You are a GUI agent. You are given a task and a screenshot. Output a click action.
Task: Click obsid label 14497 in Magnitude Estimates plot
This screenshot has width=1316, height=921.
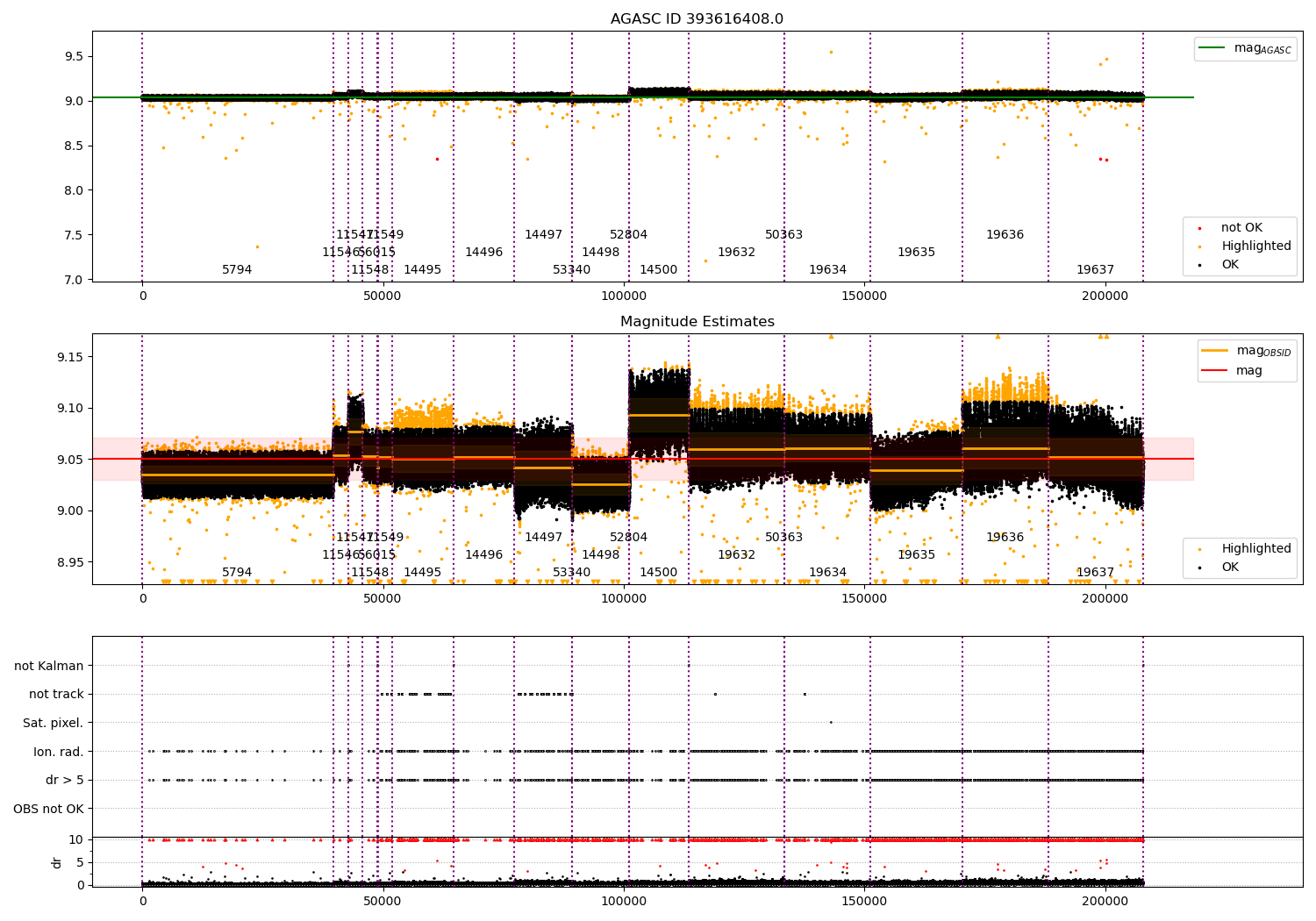544,538
